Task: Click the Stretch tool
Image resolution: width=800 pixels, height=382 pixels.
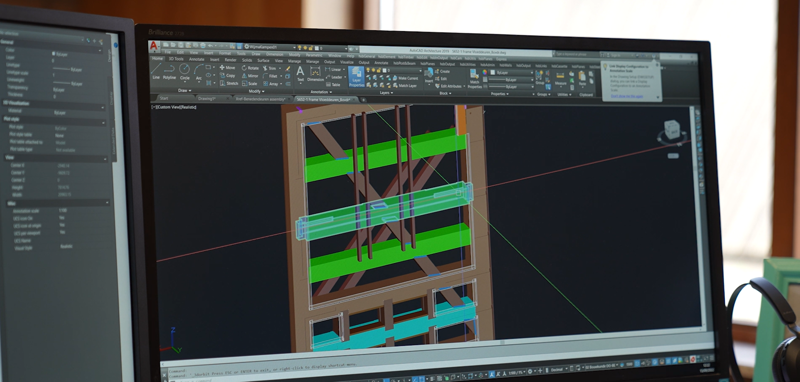Action: click(x=229, y=83)
